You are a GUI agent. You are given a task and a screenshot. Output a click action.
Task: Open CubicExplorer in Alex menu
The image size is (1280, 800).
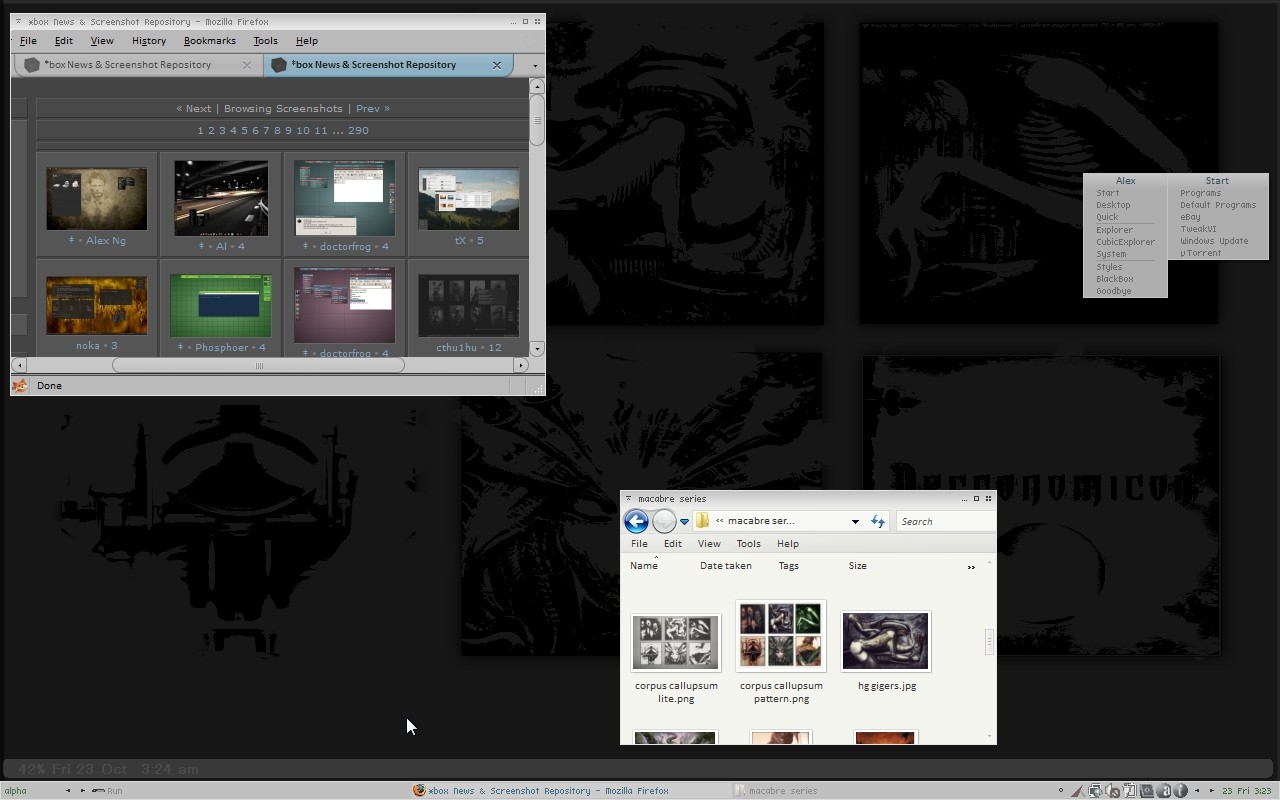pyautogui.click(x=1125, y=242)
